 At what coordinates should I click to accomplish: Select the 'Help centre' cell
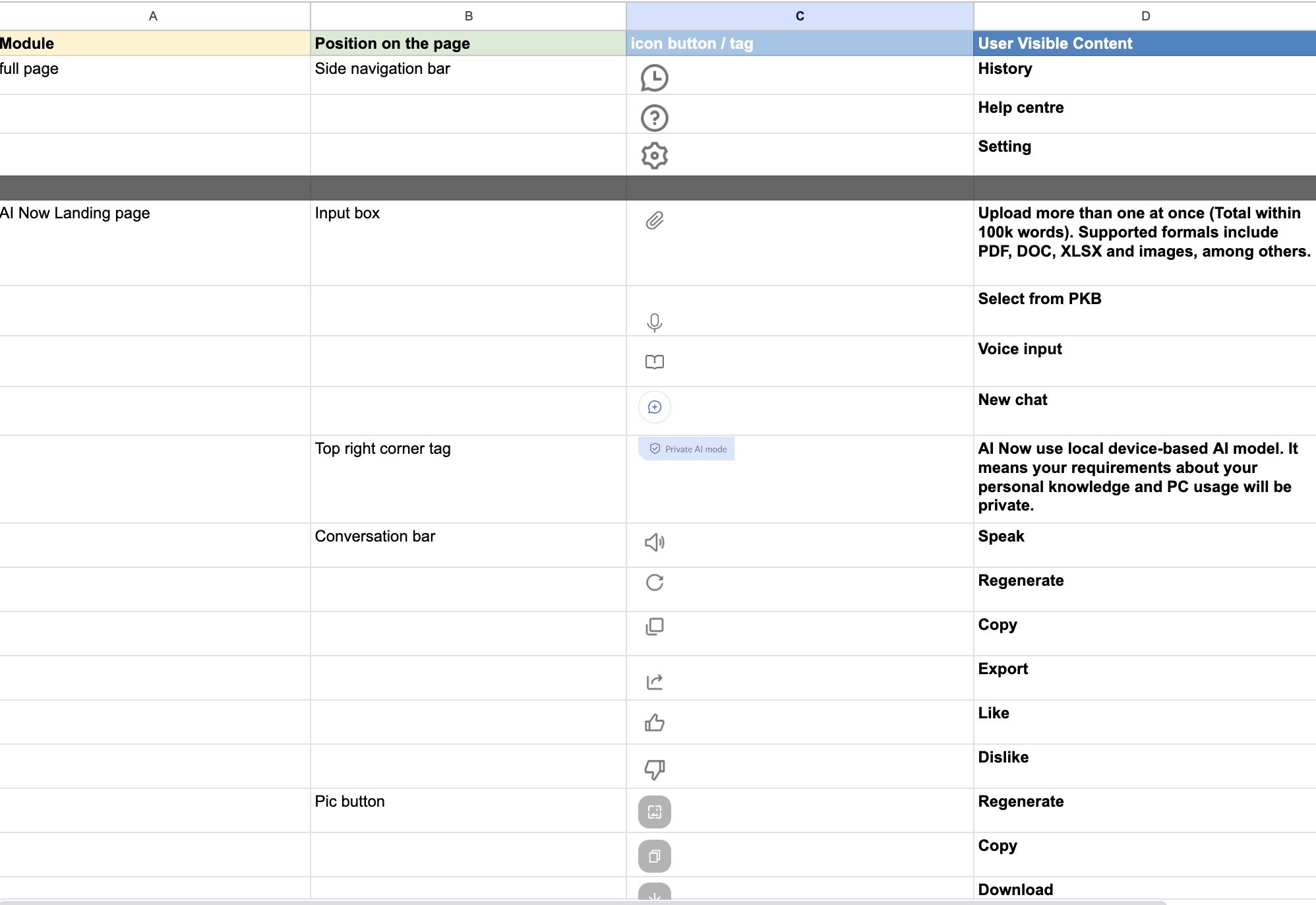tap(1145, 114)
